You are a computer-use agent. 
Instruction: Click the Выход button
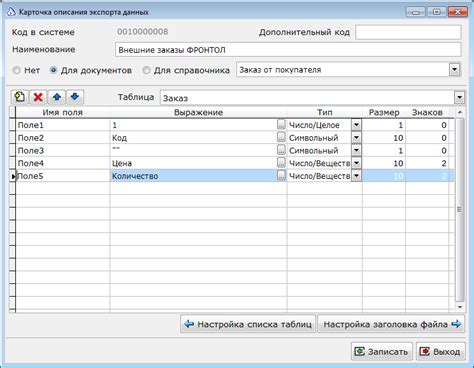[441, 351]
